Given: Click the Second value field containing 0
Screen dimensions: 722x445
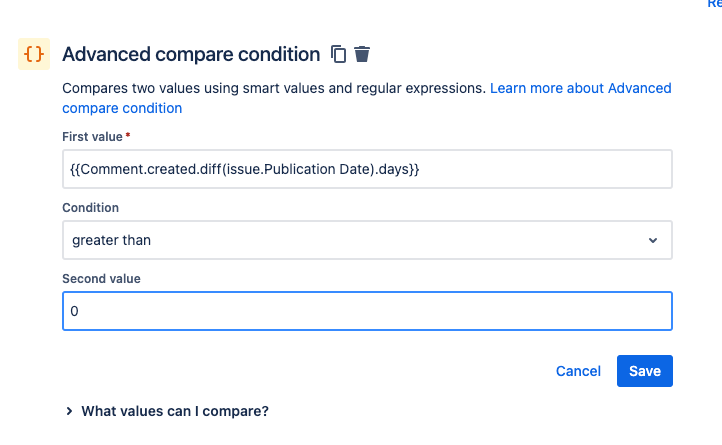Looking at the screenshot, I should click(367, 311).
